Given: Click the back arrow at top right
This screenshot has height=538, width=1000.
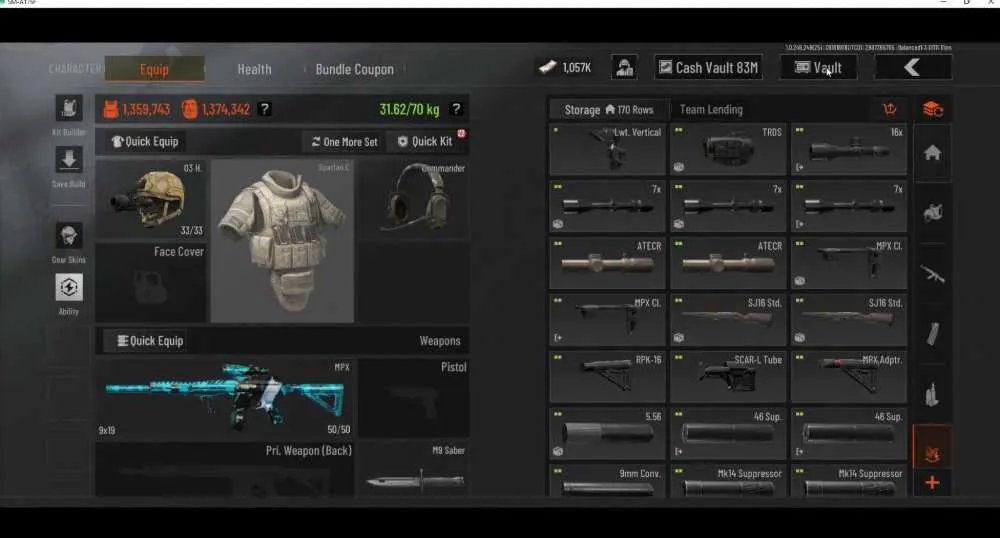Looking at the screenshot, I should pyautogui.click(x=913, y=67).
